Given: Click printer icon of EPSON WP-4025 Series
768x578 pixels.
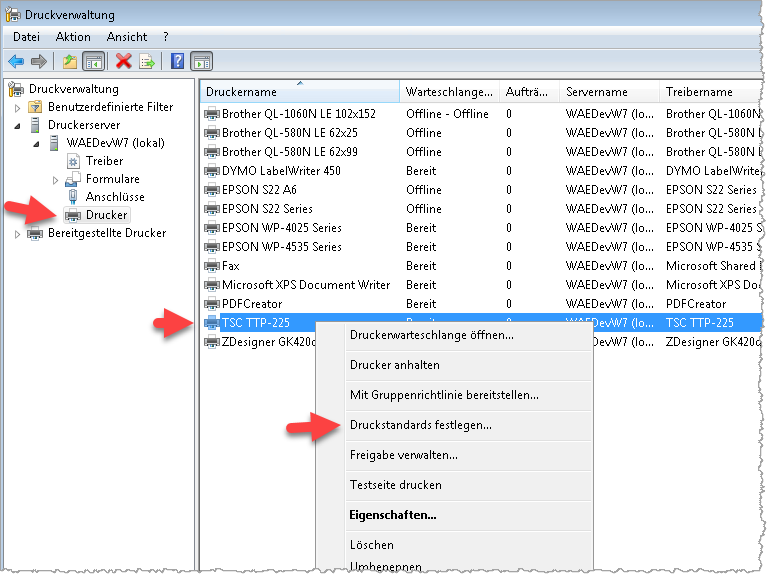Looking at the screenshot, I should (212, 228).
